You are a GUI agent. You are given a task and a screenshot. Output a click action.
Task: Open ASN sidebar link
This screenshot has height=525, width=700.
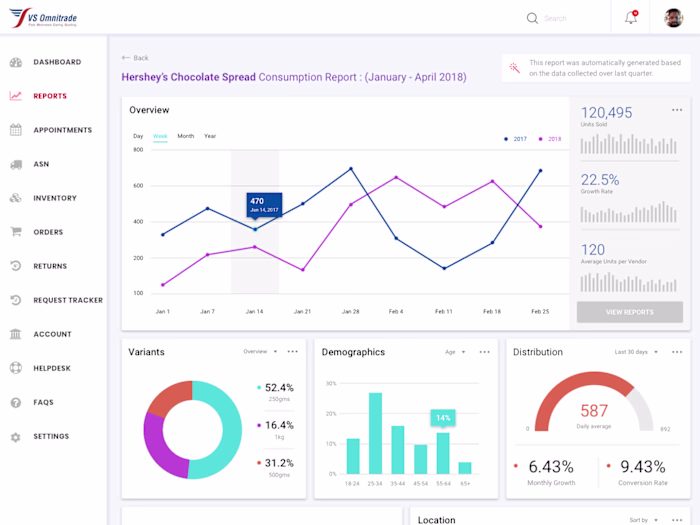point(41,164)
